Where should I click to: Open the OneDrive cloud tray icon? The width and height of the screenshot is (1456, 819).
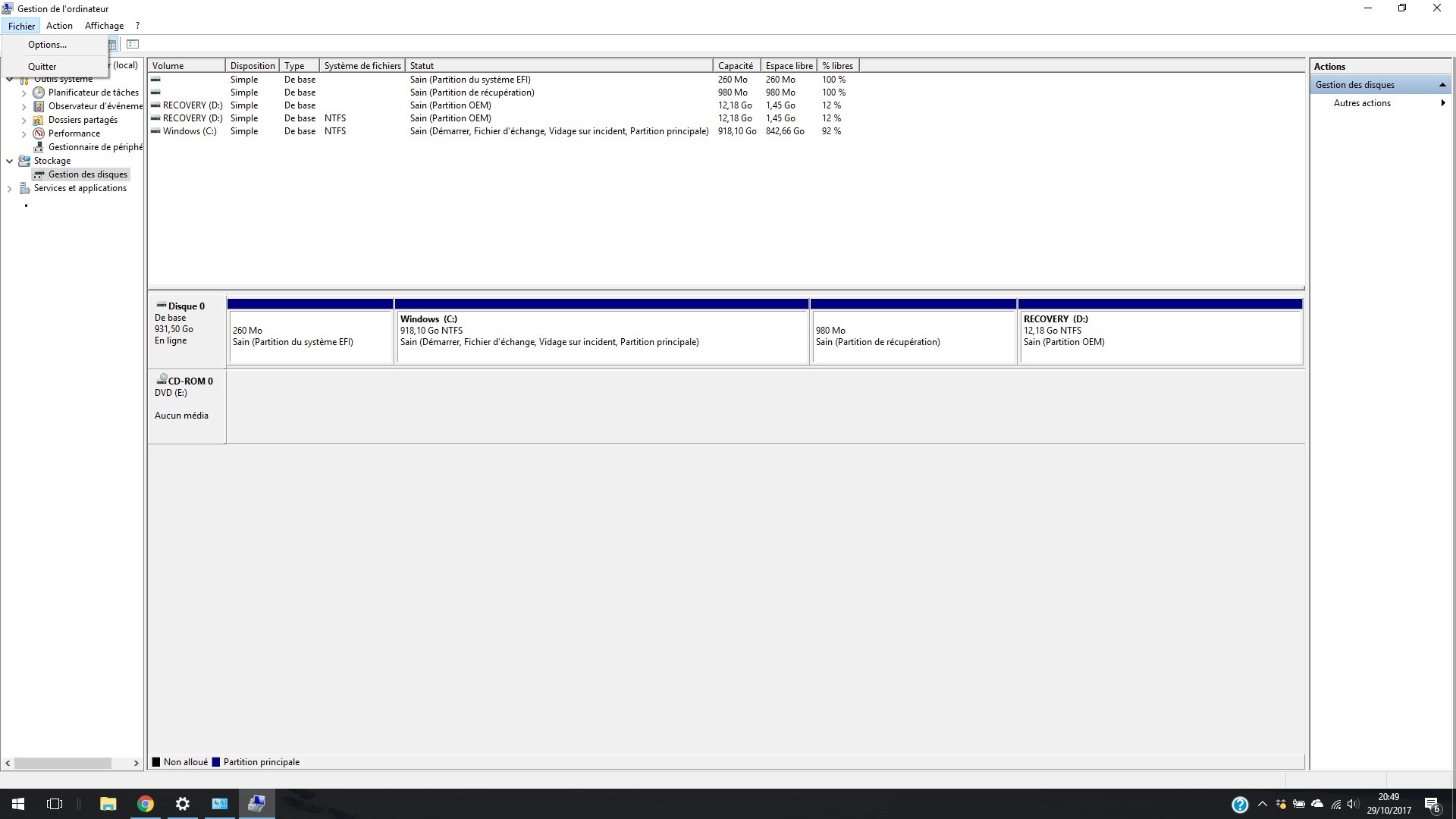pyautogui.click(x=1317, y=804)
